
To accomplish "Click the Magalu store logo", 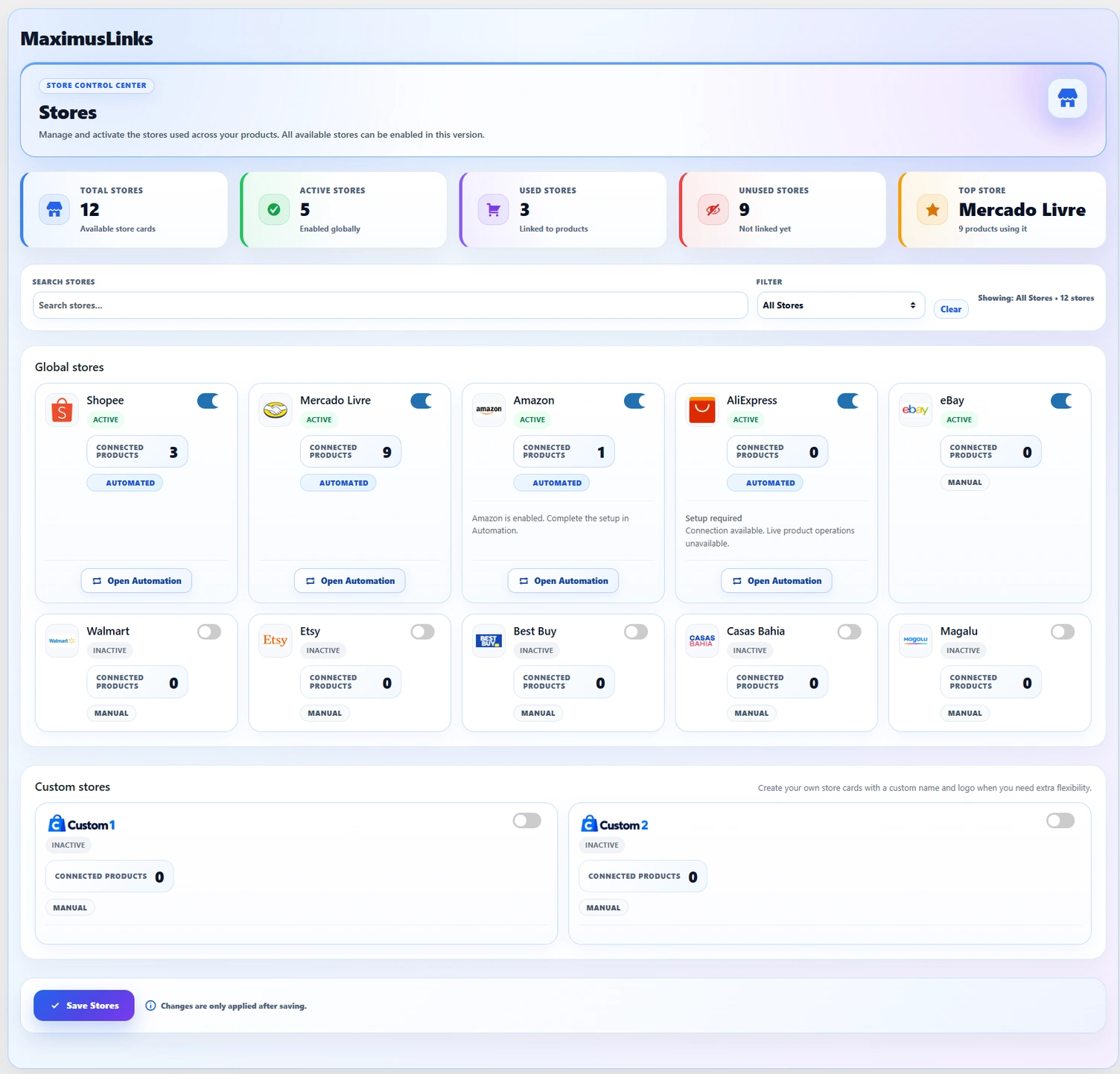I will coord(915,641).
